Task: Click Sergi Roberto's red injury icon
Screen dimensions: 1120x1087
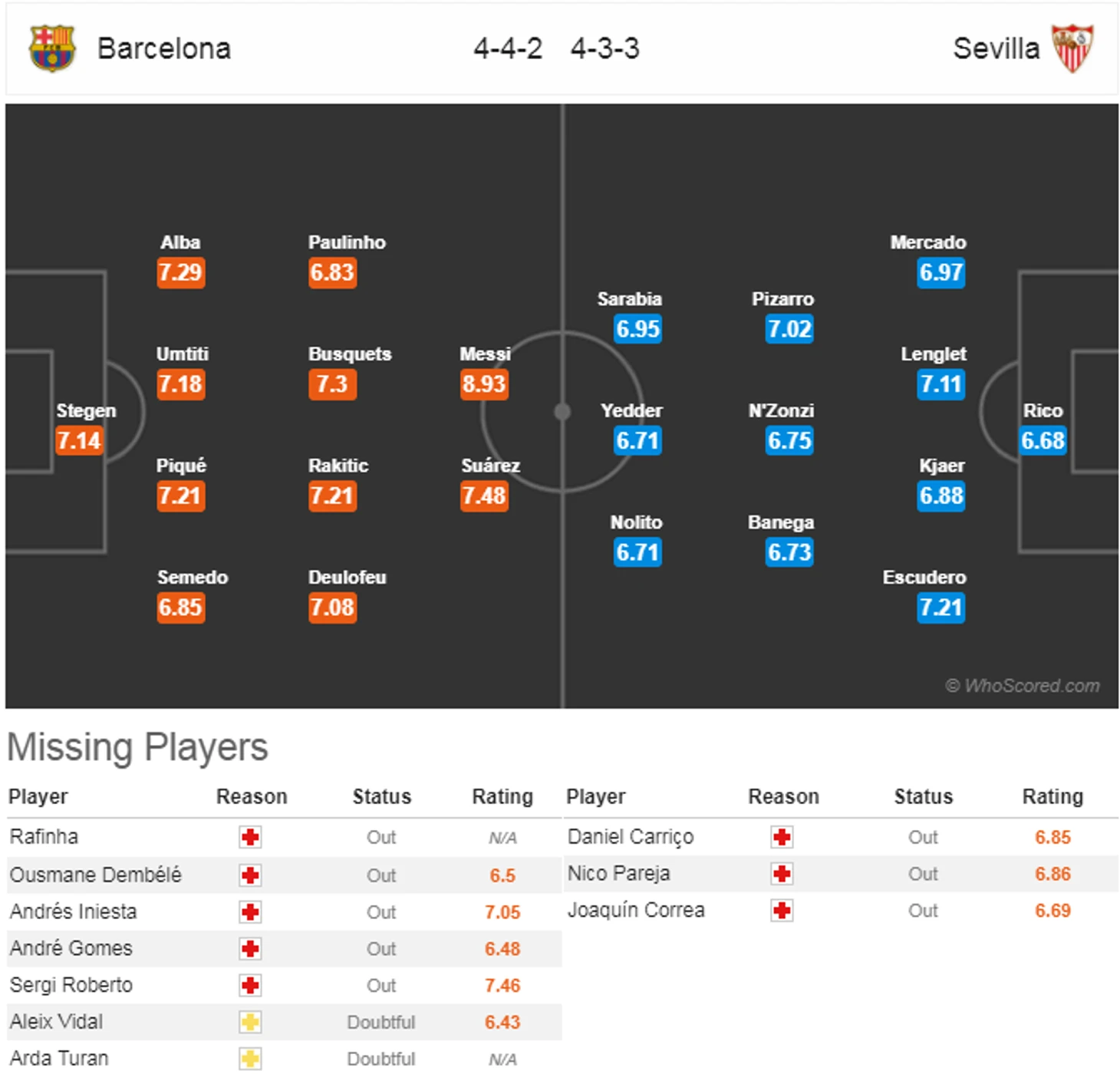Action: coord(250,986)
